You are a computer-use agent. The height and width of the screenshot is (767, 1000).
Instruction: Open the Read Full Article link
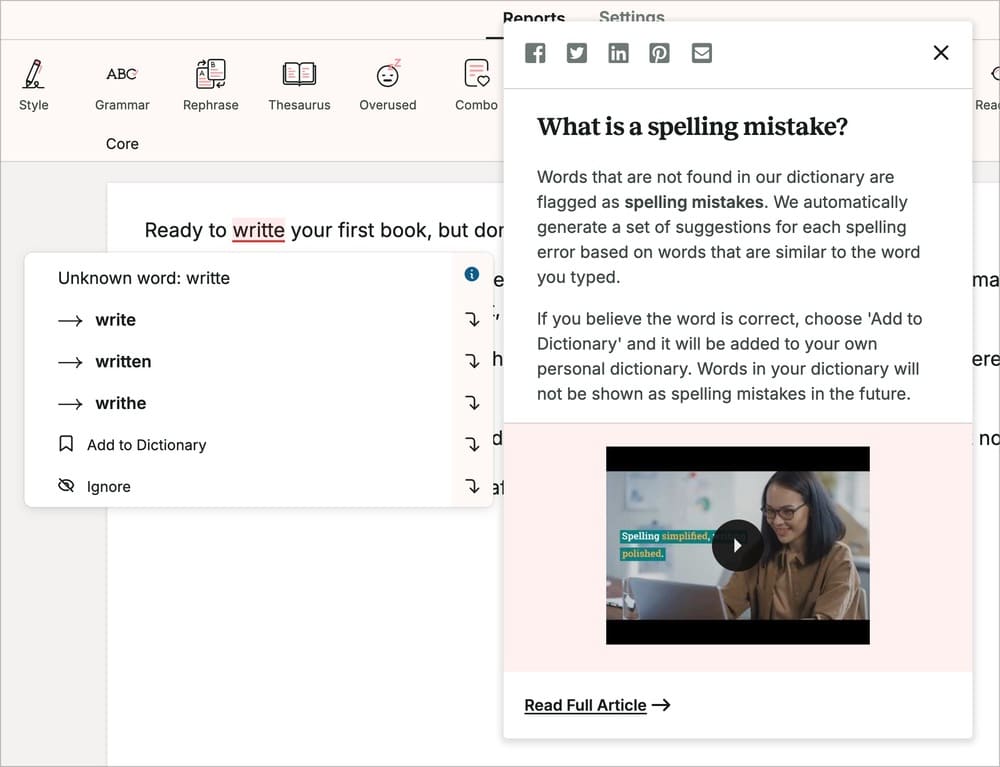tap(597, 705)
